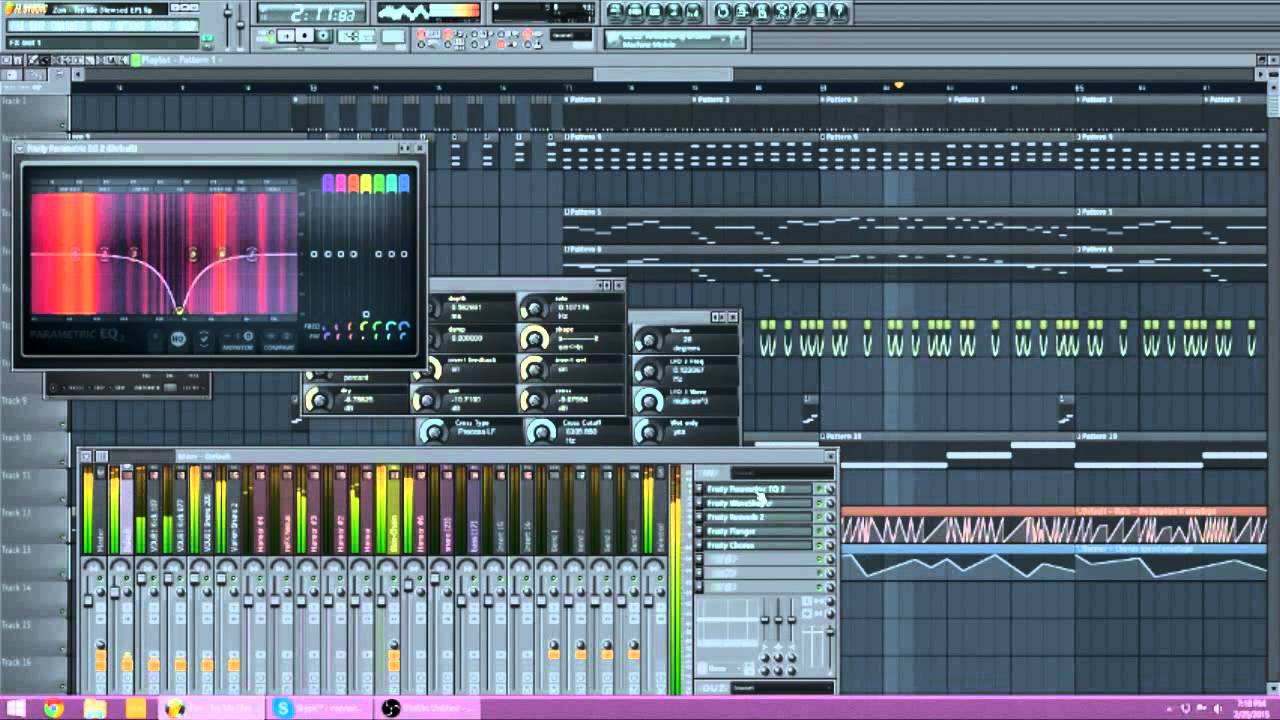The height and width of the screenshot is (720, 1280).
Task: Click the play button in the transport panel
Action: click(x=287, y=36)
